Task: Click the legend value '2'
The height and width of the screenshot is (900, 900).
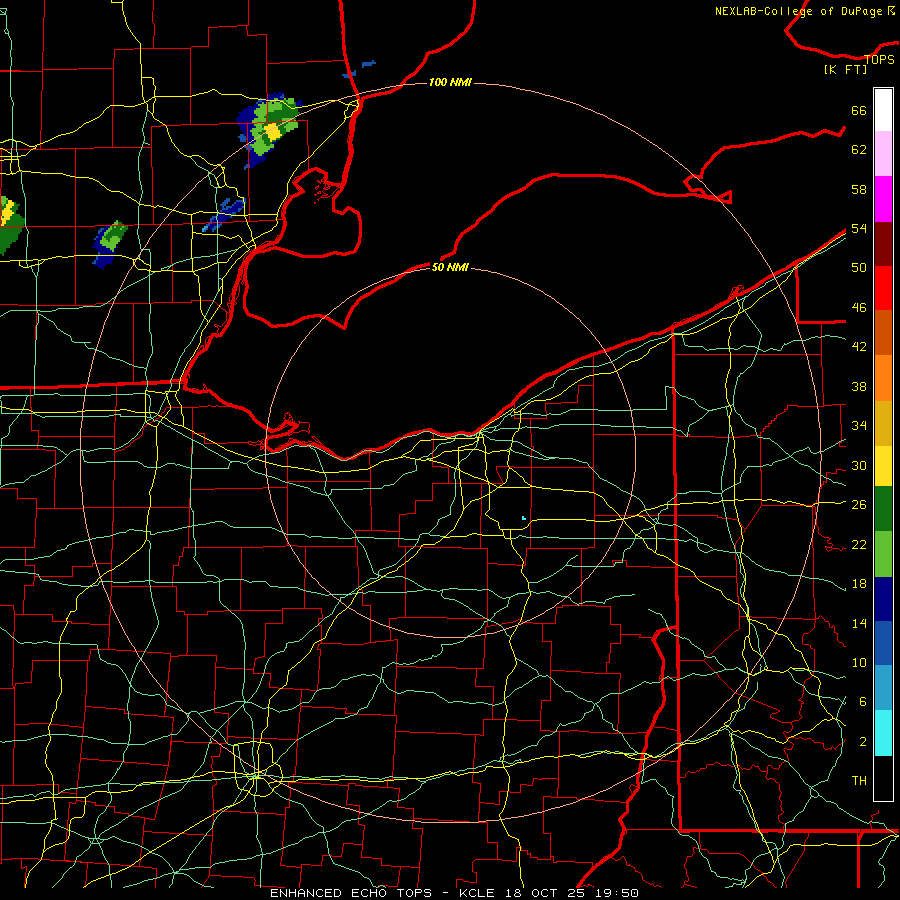Action: (862, 742)
